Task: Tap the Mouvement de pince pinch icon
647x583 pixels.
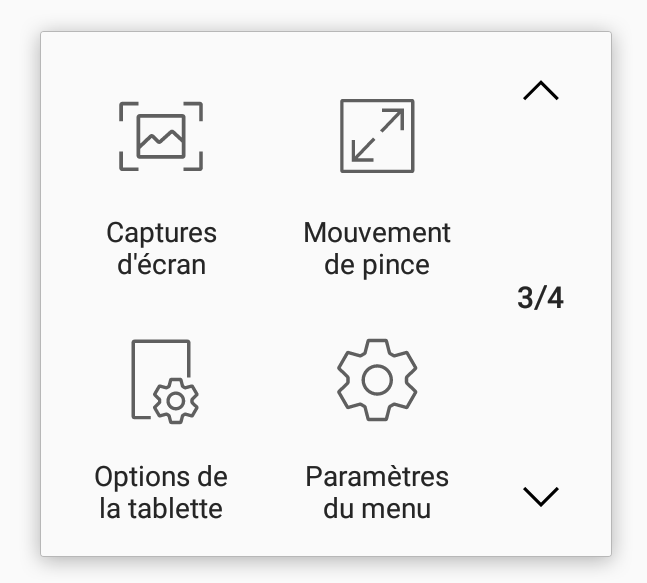Action: click(x=377, y=136)
